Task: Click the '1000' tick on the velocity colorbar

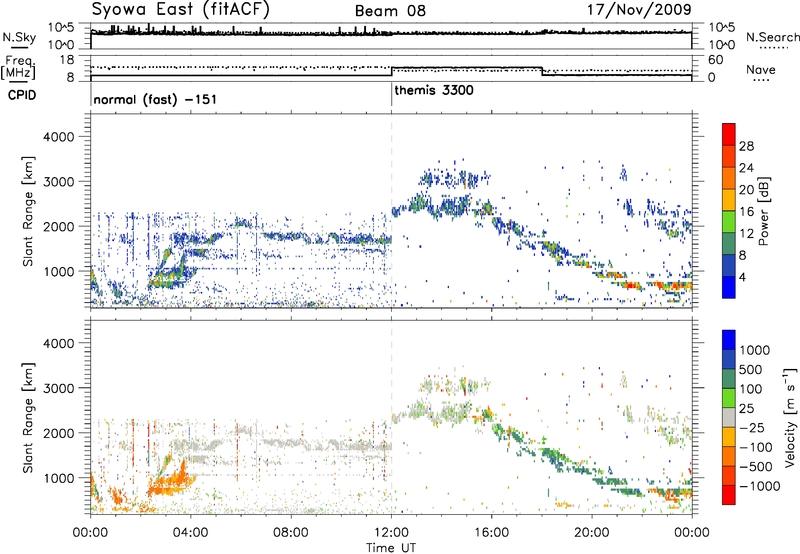Action: [755, 350]
